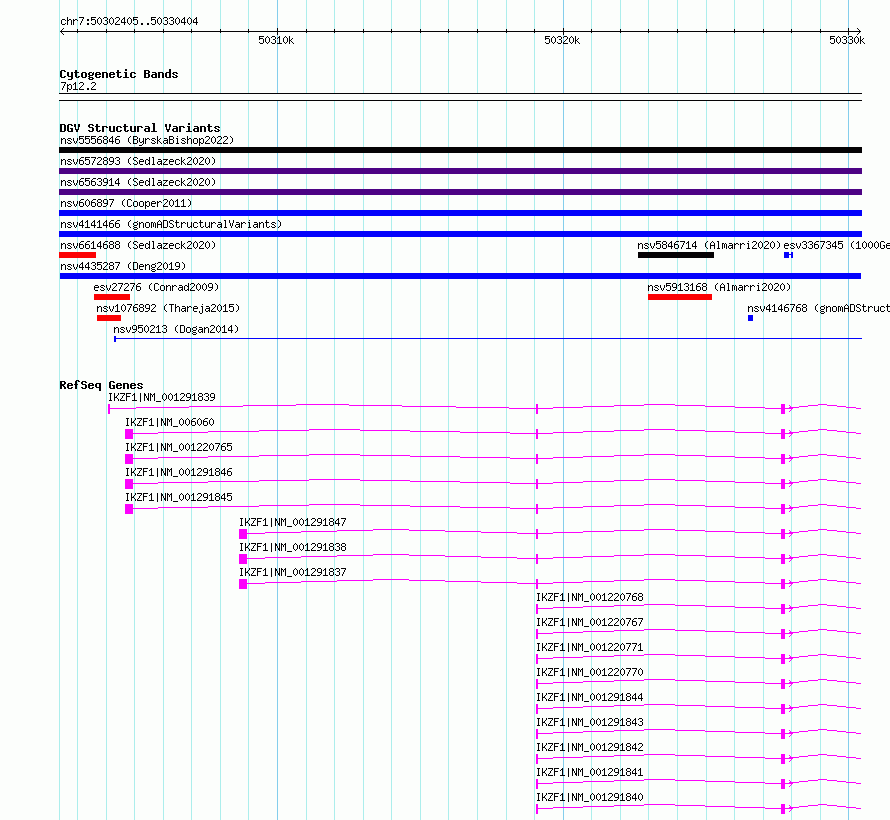Open transcript IKZF1|NM_001291841 label

pyautogui.click(x=590, y=772)
